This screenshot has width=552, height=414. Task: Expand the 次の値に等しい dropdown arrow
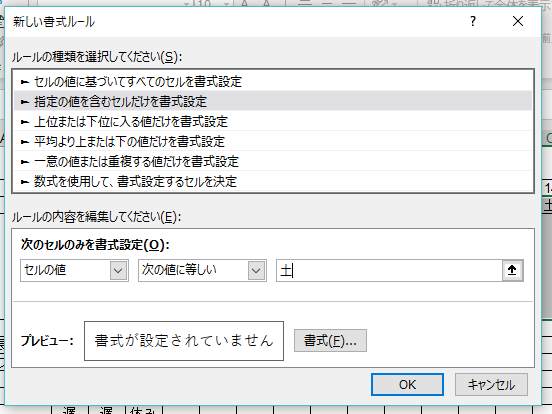pyautogui.click(x=256, y=271)
